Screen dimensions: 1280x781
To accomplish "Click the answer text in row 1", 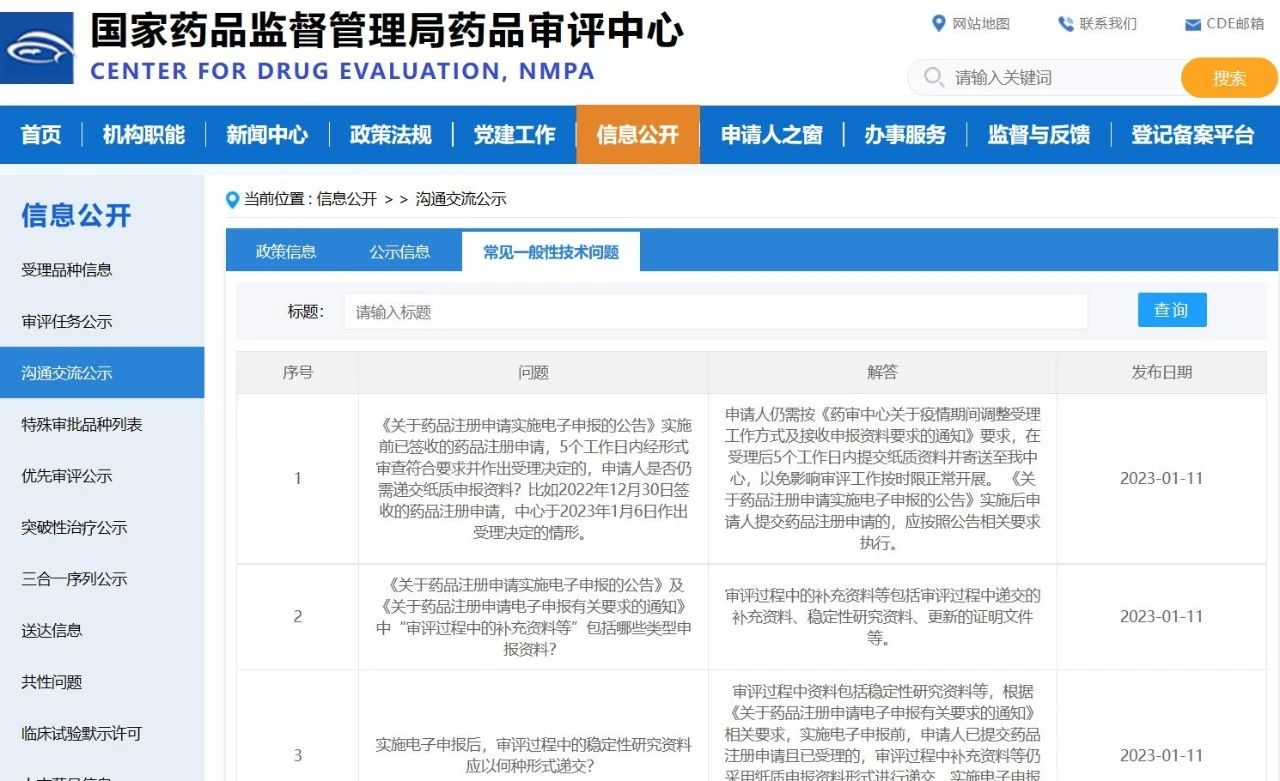I will pyautogui.click(x=882, y=478).
